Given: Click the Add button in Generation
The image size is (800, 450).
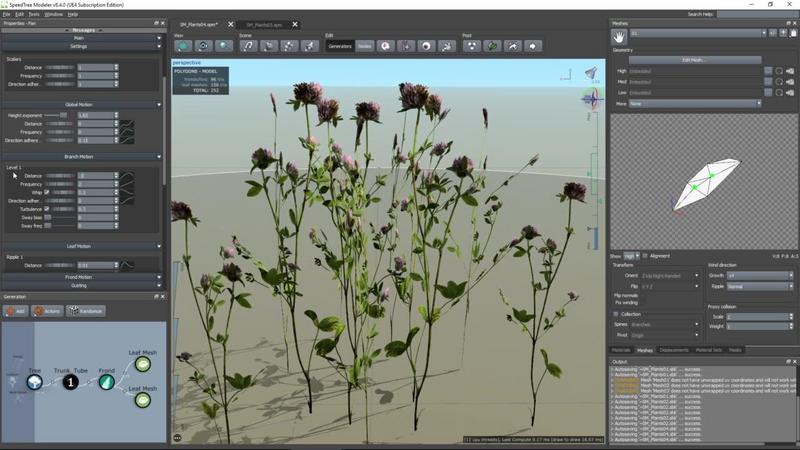Looking at the screenshot, I should click(x=16, y=311).
